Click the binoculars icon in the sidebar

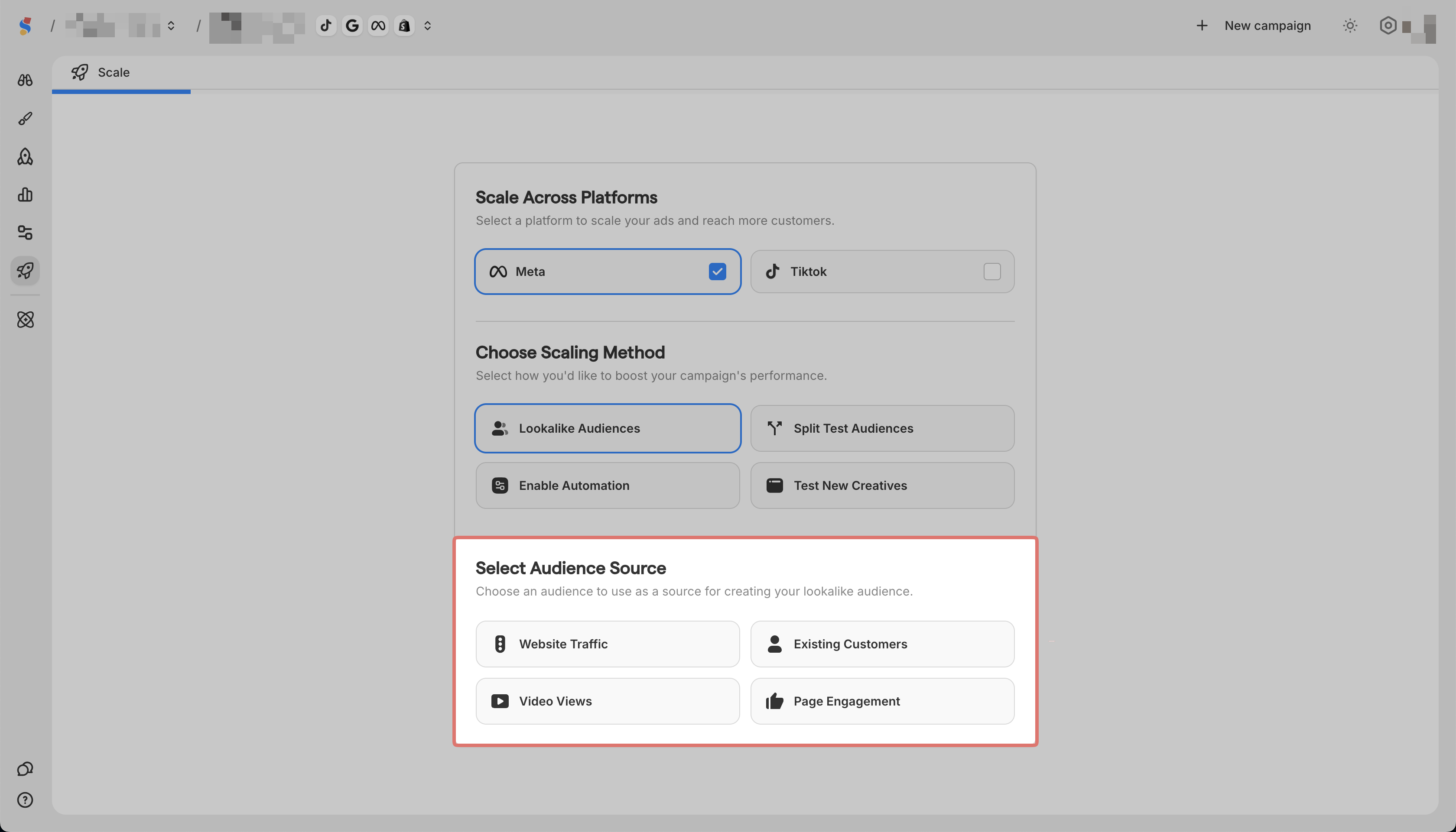[x=25, y=80]
